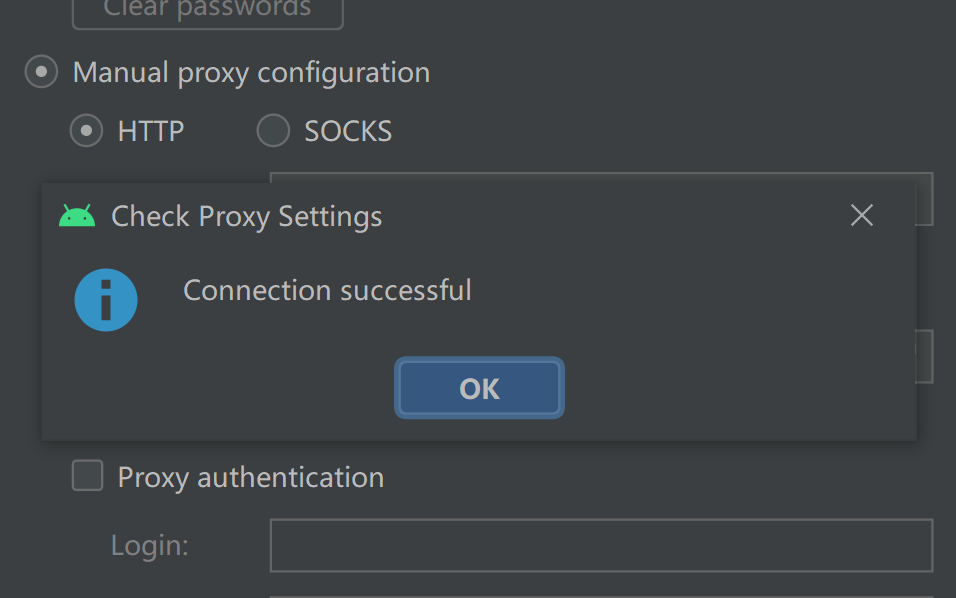The height and width of the screenshot is (598, 956).
Task: Click the Login: field label
Action: point(150,545)
